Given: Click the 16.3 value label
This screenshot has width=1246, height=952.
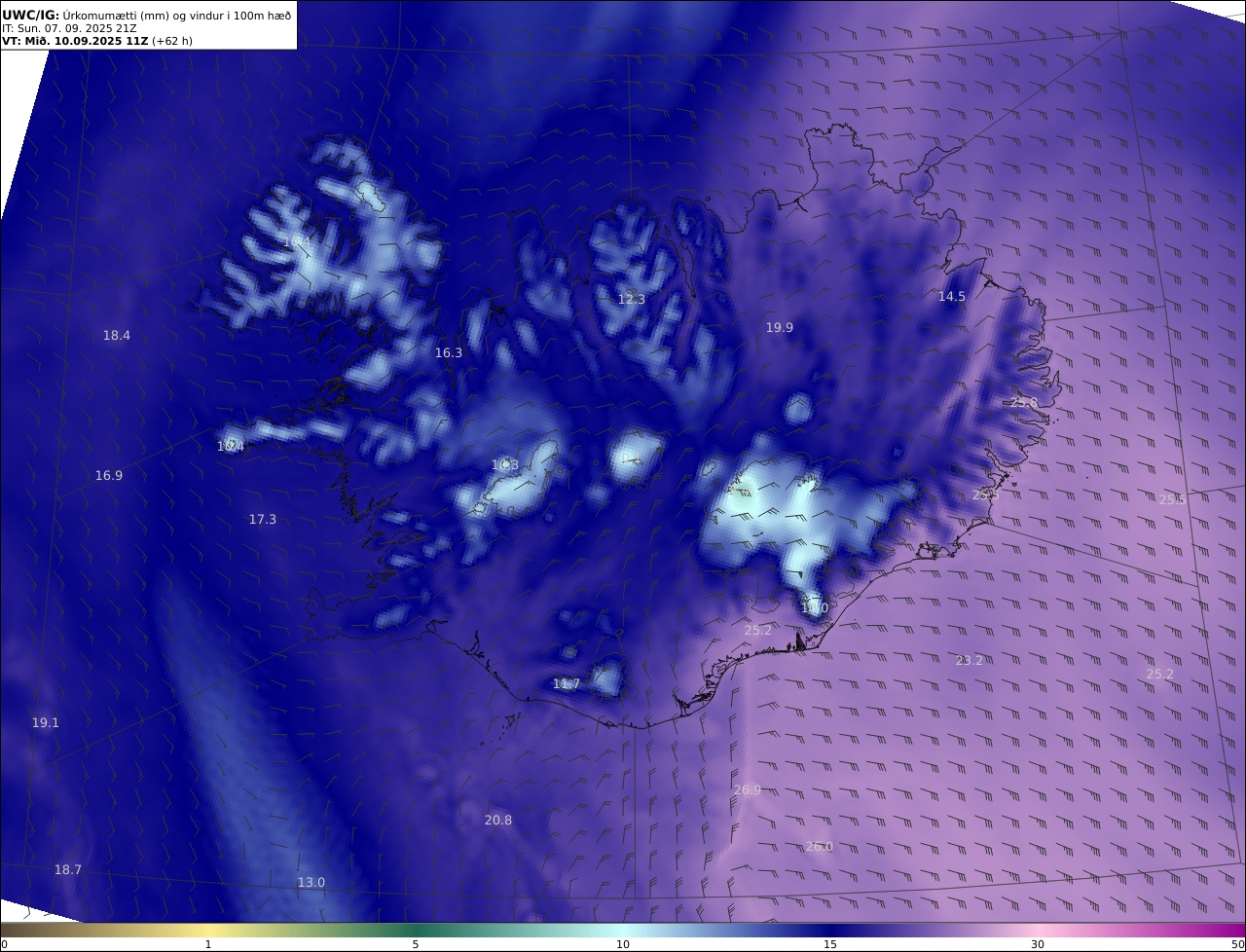Looking at the screenshot, I should (x=449, y=353).
